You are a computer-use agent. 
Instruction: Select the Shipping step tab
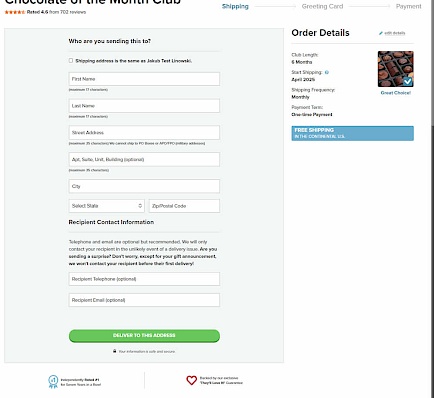[235, 6]
